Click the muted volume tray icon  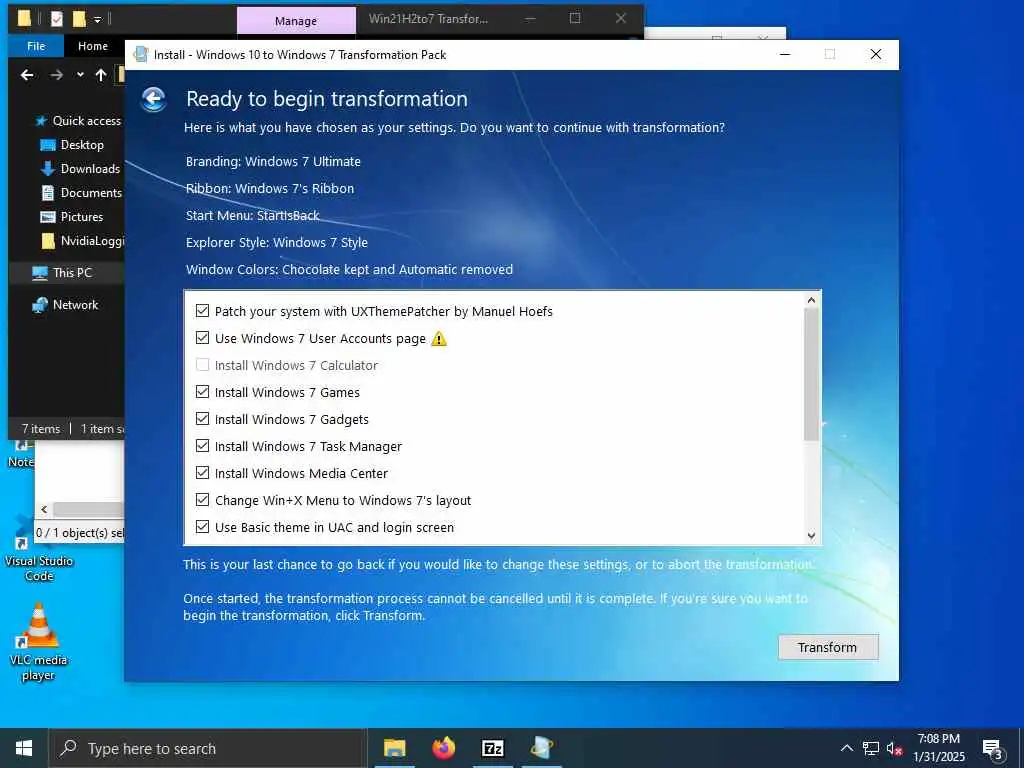click(x=895, y=748)
